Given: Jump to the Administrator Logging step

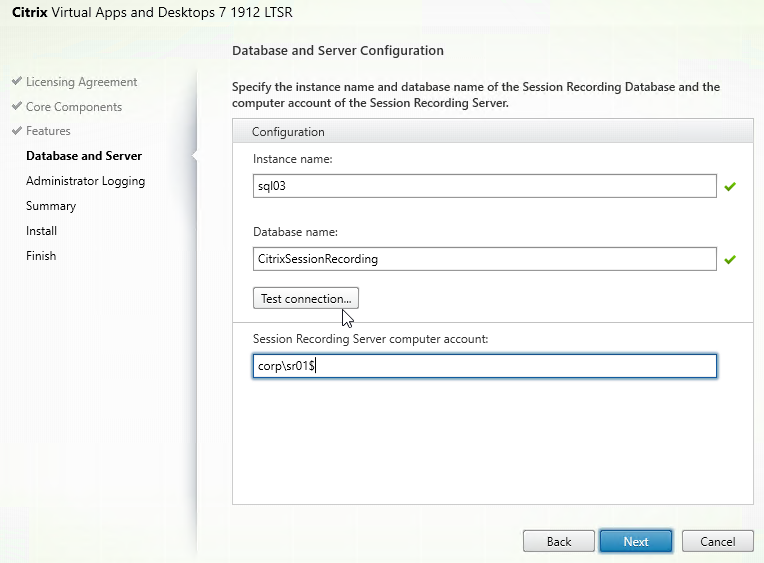Looking at the screenshot, I should click(85, 181).
